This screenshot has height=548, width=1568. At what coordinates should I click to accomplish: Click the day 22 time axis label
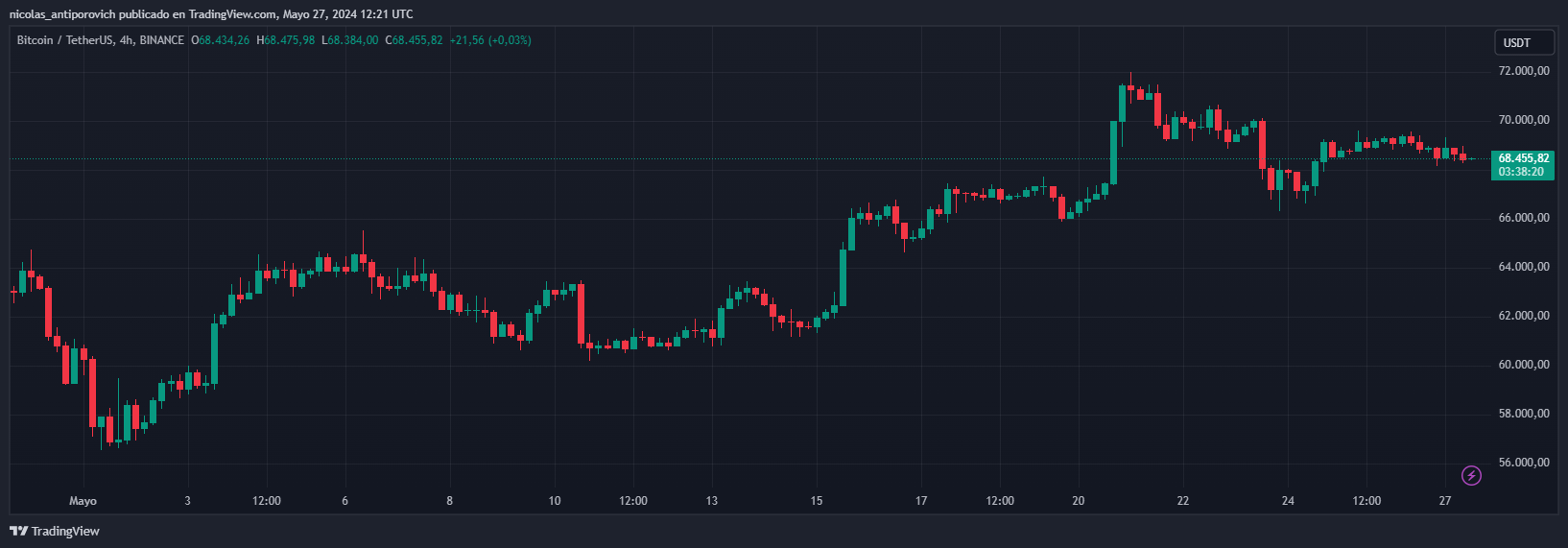click(1183, 501)
